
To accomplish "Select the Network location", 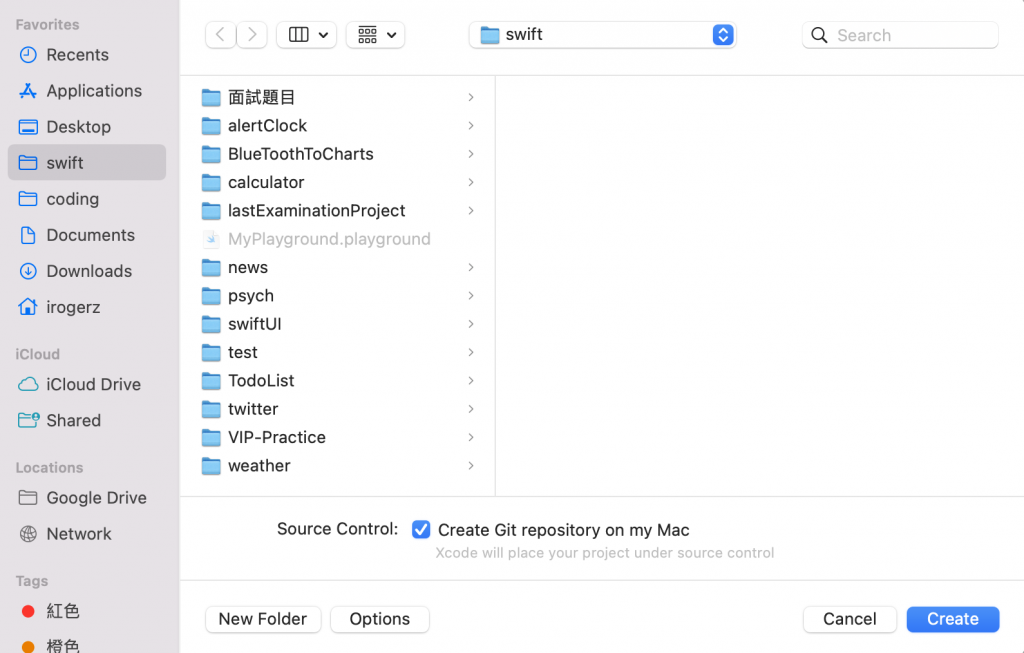I will click(78, 534).
